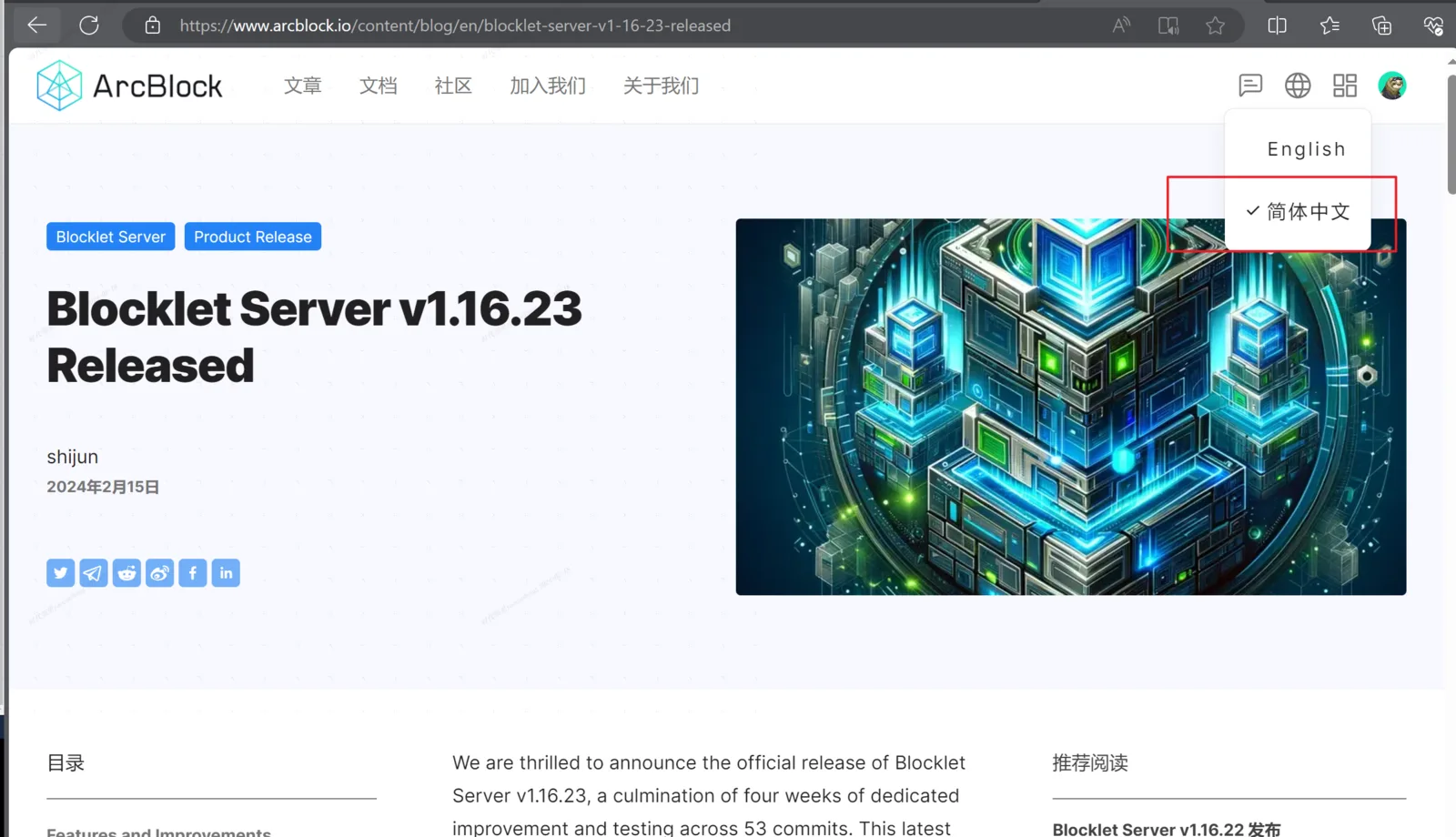The width and height of the screenshot is (1456, 837).
Task: Open 加入我们 navigation link
Action: point(548,86)
